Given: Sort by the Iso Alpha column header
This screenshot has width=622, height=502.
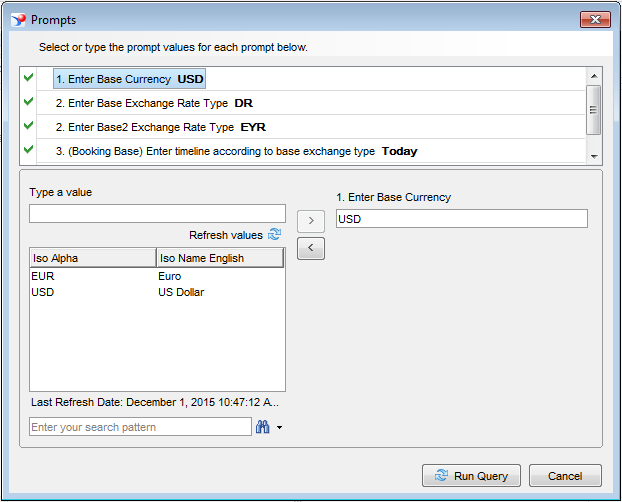Looking at the screenshot, I should pyautogui.click(x=92, y=258).
